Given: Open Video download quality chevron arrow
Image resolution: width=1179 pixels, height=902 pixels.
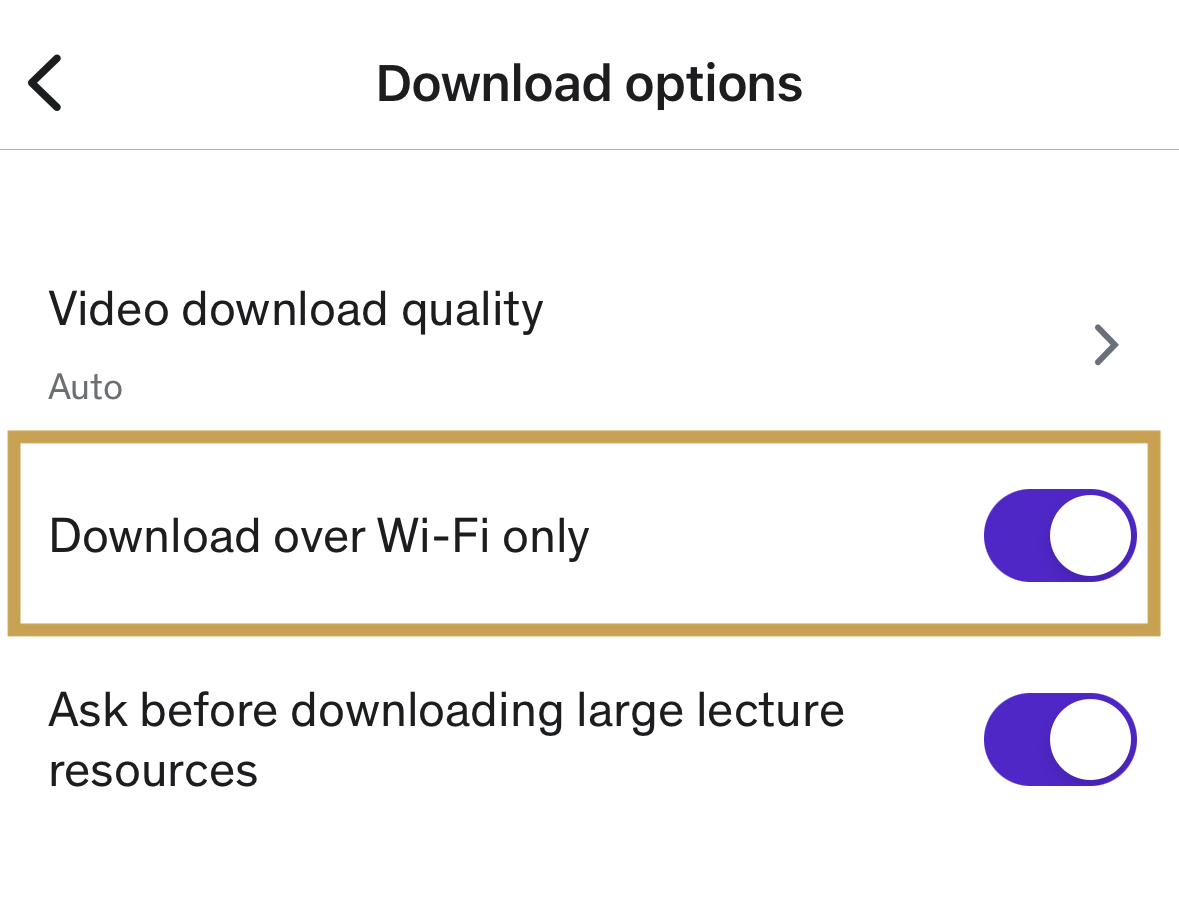Looking at the screenshot, I should pos(1105,345).
